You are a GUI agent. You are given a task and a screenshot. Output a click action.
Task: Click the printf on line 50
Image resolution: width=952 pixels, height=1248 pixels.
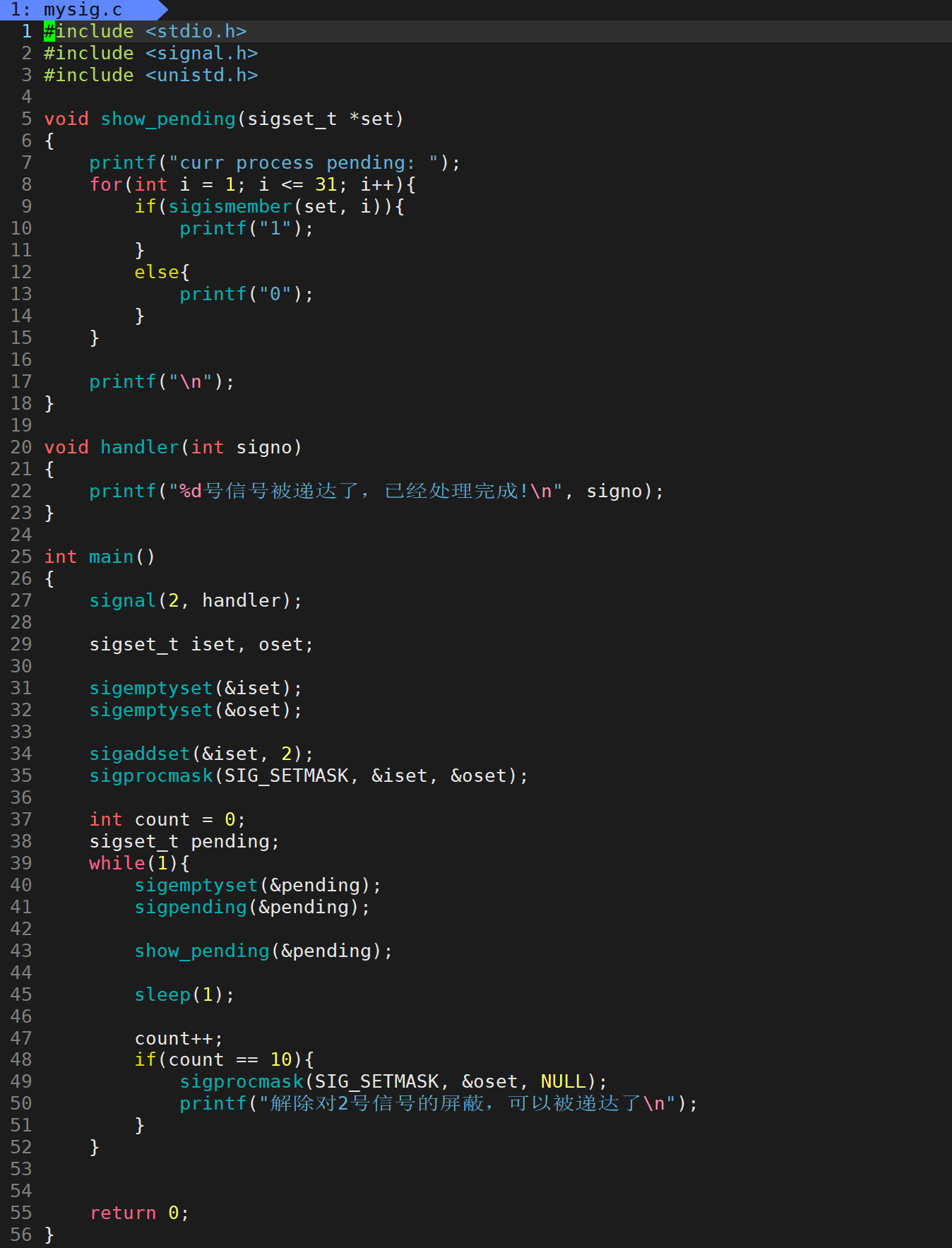439,1103
